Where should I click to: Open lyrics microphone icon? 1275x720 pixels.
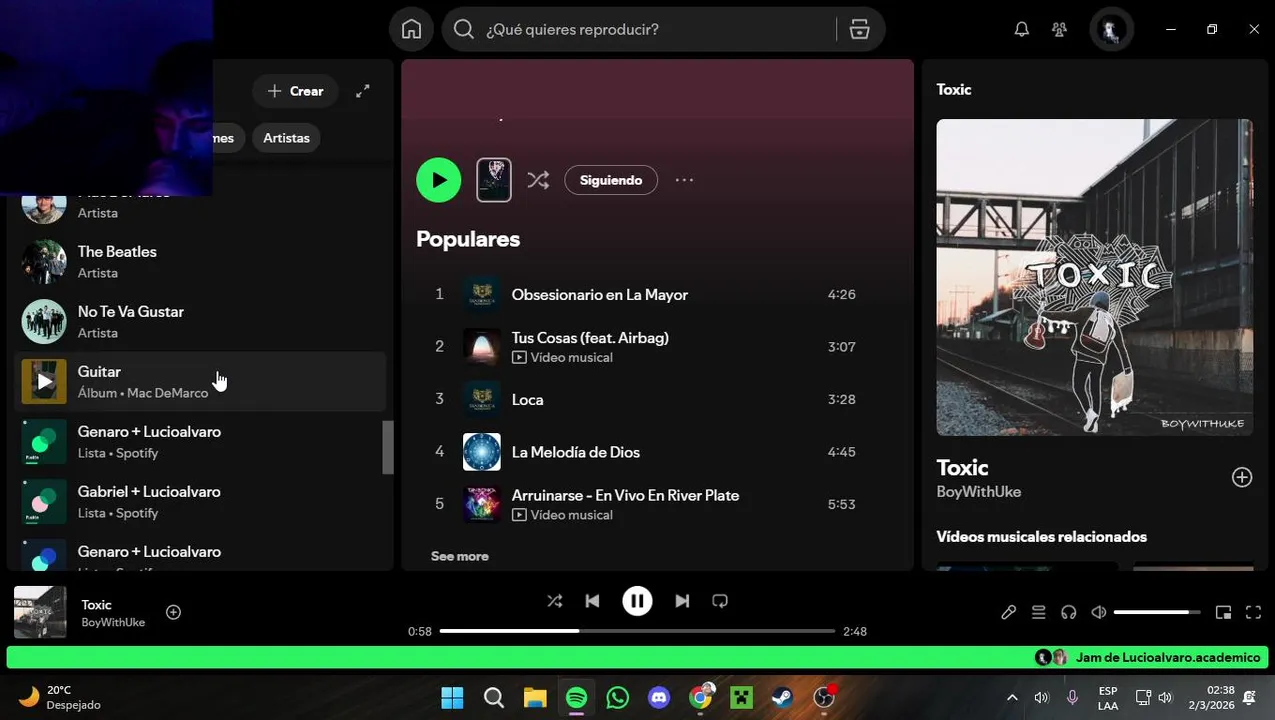[1008, 612]
